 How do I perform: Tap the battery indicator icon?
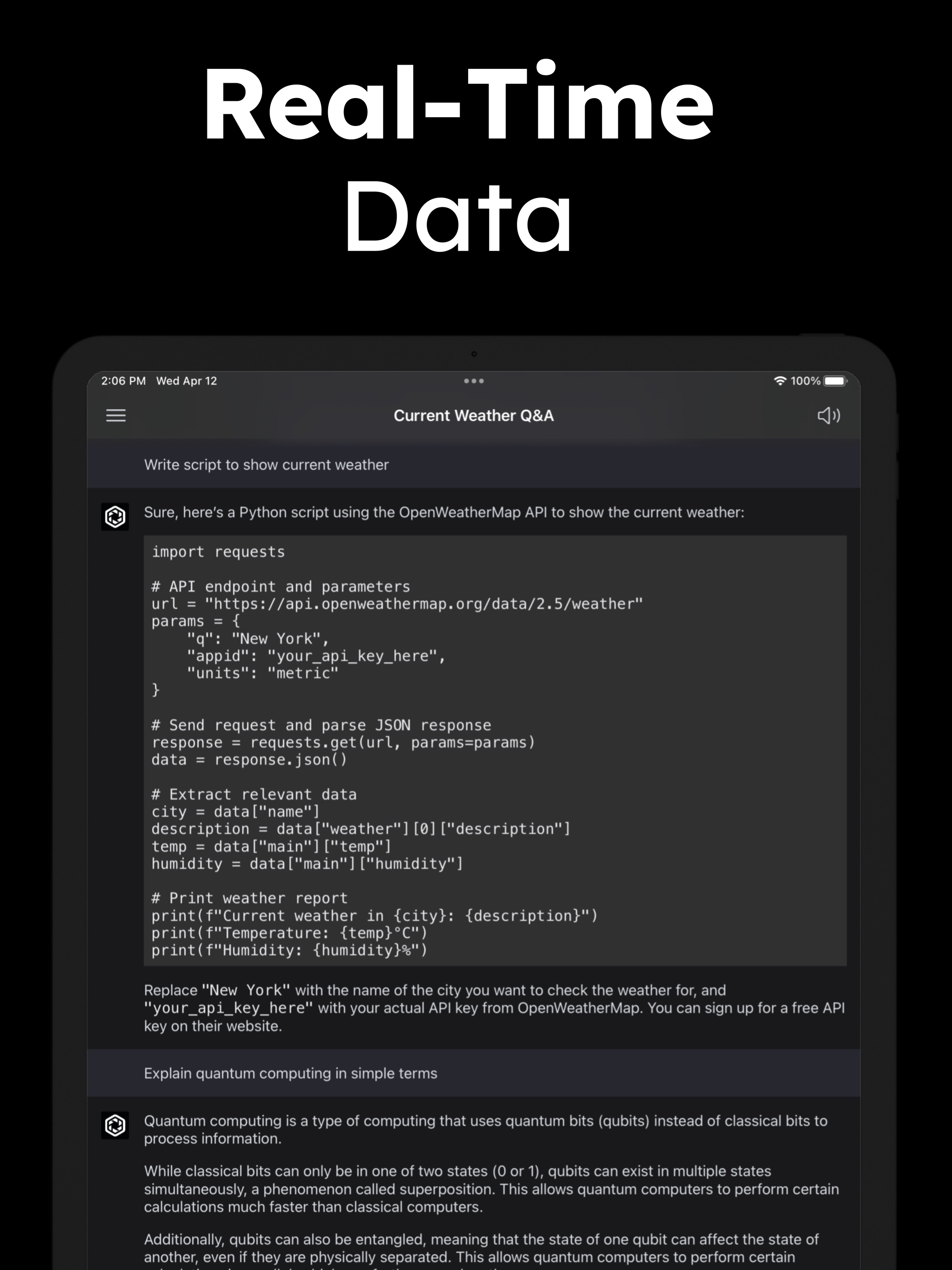click(x=835, y=381)
